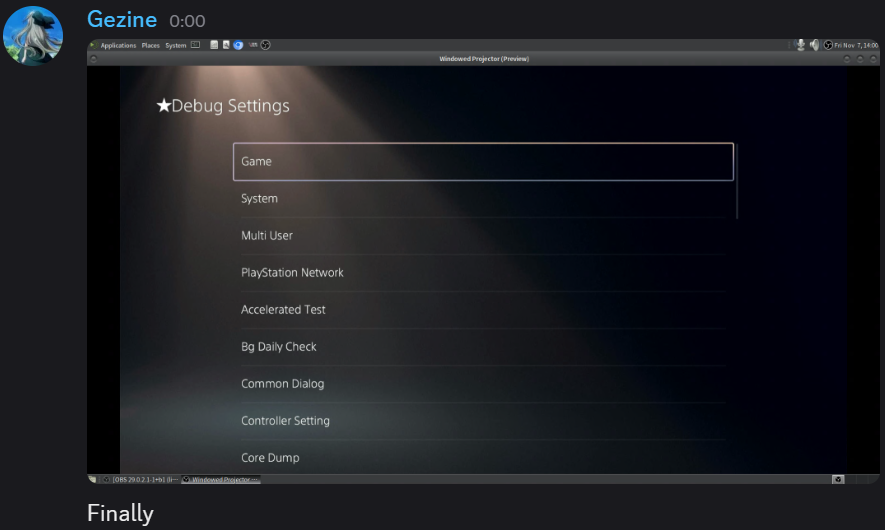The height and width of the screenshot is (530, 885).
Task: Click the OBS tray icon beside the clock
Action: click(x=828, y=45)
